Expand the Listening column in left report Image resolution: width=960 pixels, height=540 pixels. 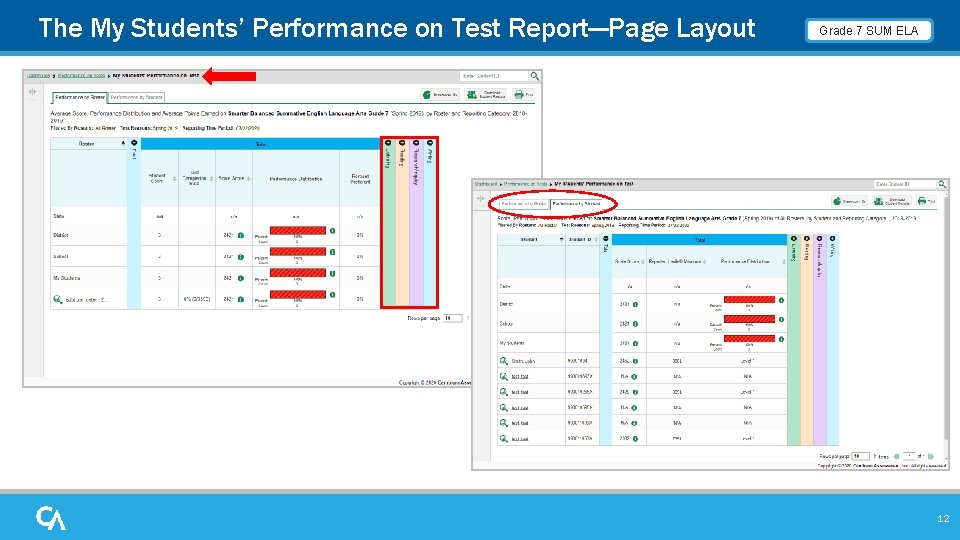click(x=388, y=143)
